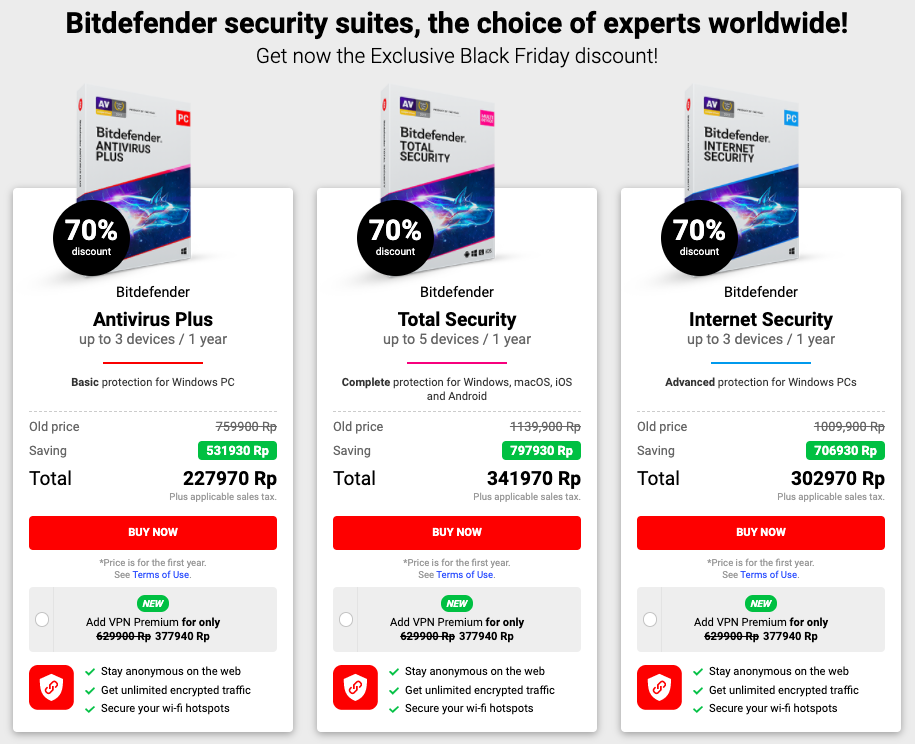This screenshot has height=744, width=915.
Task: Click the red VPN shield icon under Total Security
Action: [x=355, y=687]
